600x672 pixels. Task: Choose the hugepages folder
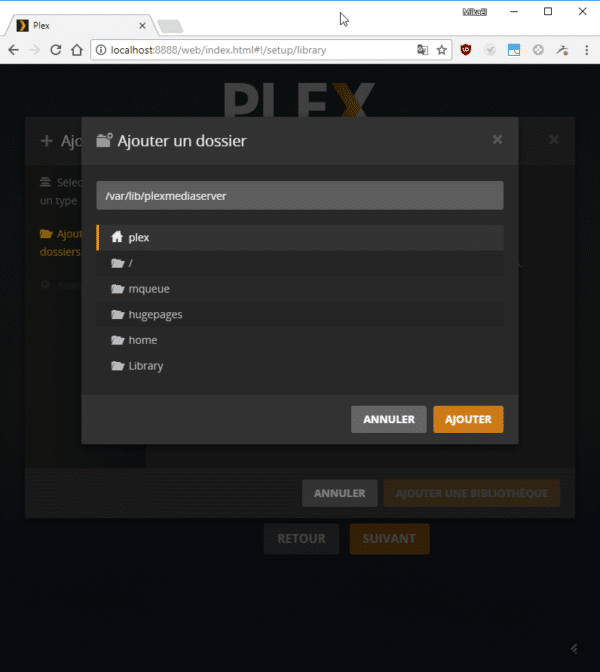point(300,315)
